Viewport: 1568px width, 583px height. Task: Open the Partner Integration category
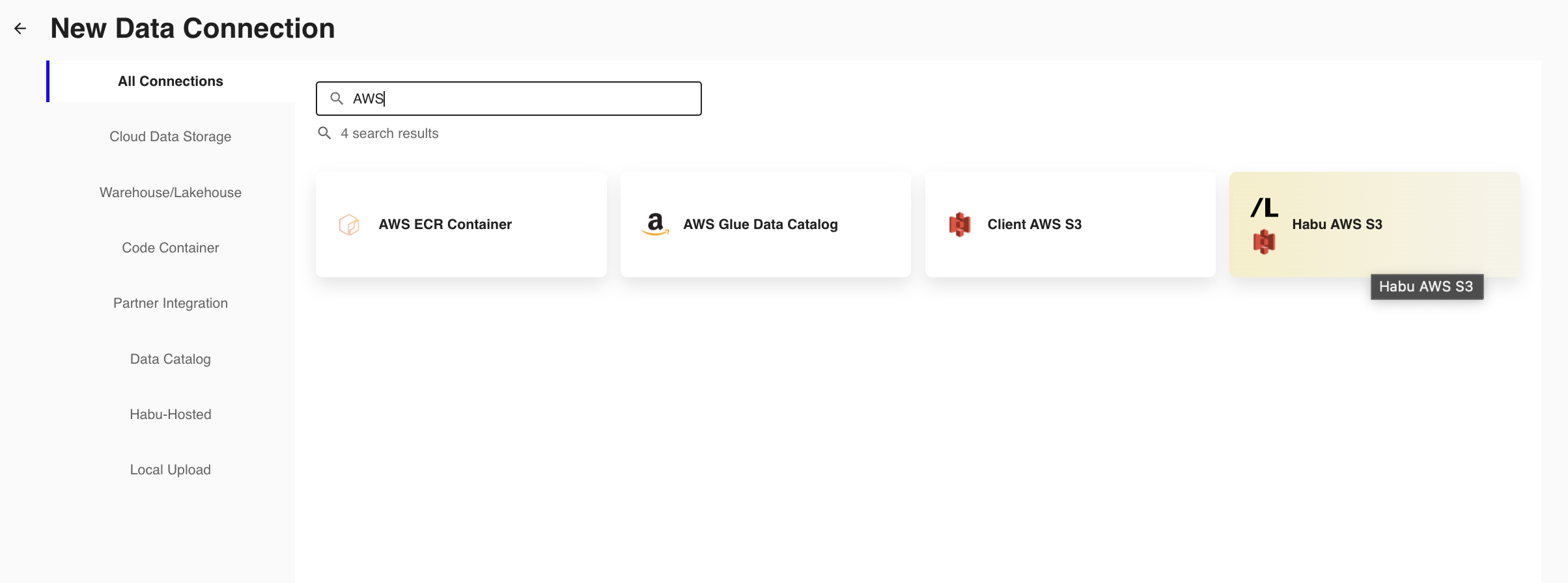click(x=171, y=303)
